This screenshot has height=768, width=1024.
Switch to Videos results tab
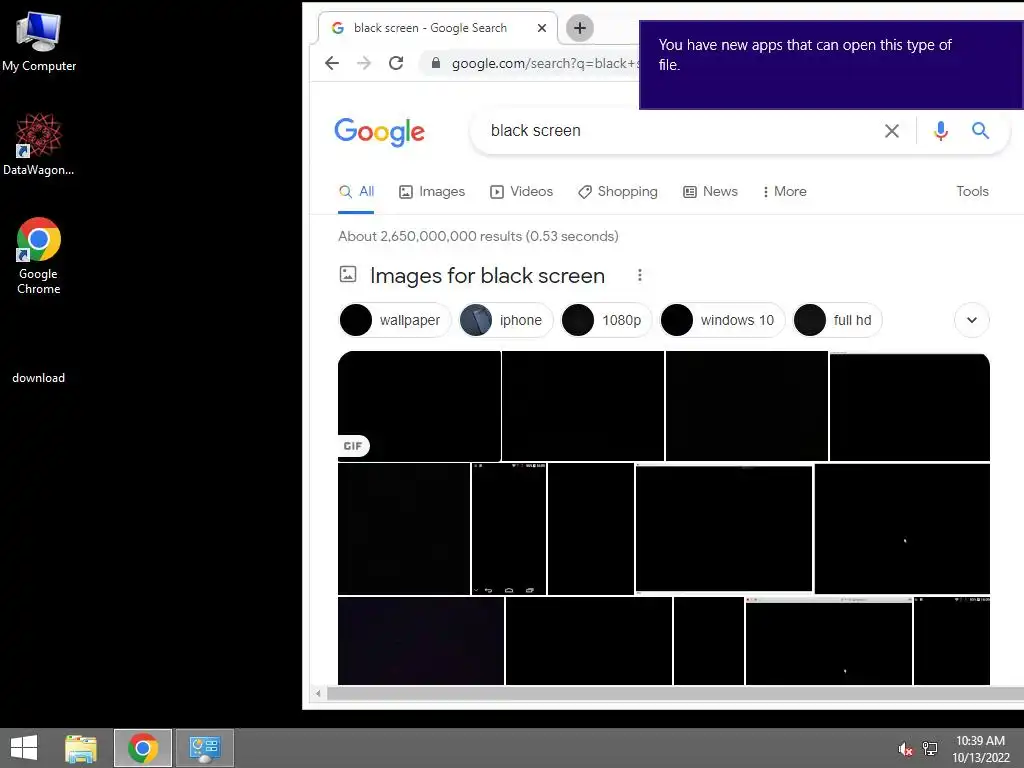[521, 191]
